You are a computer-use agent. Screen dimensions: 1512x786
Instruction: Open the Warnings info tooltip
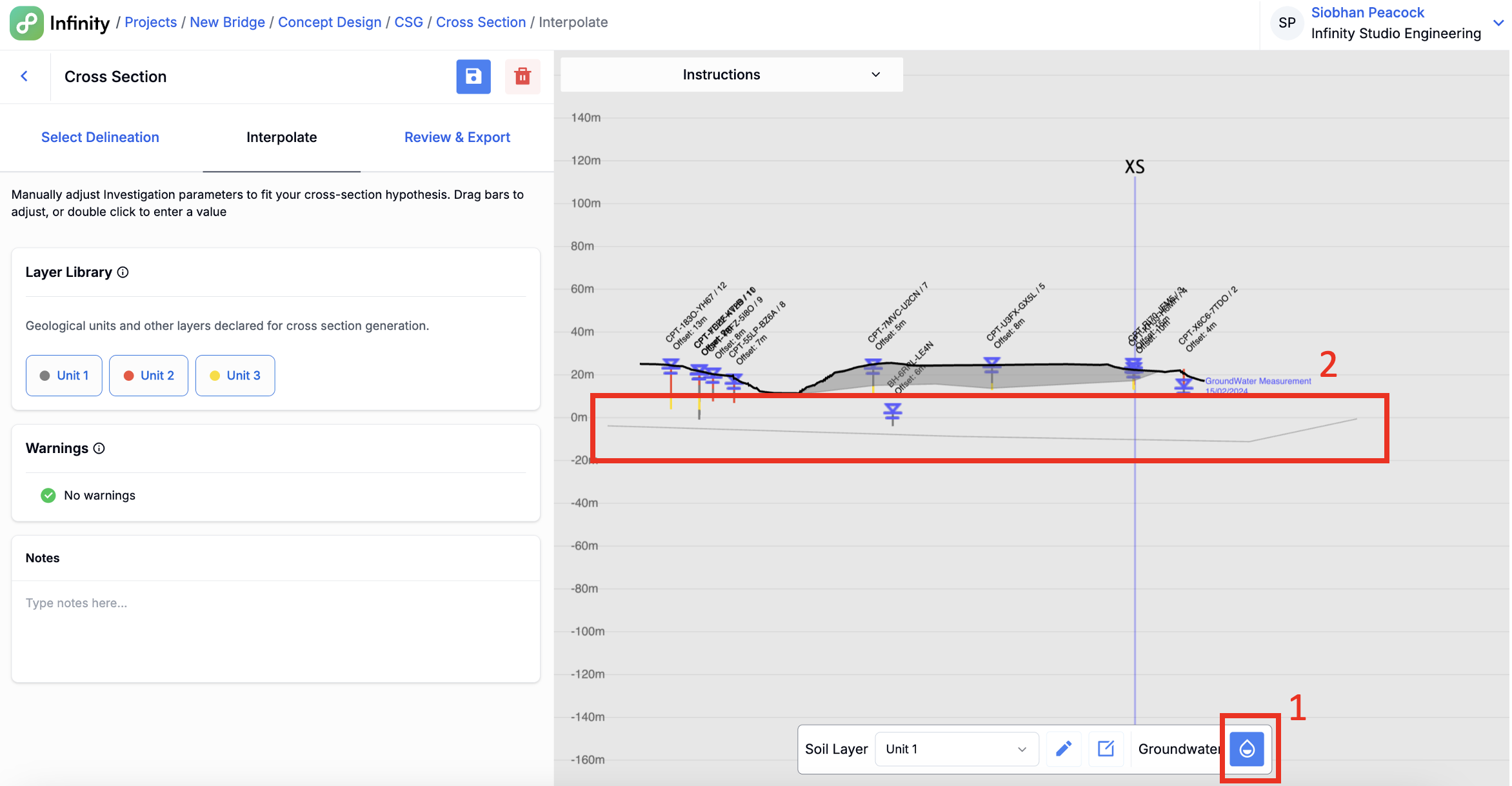tap(99, 448)
